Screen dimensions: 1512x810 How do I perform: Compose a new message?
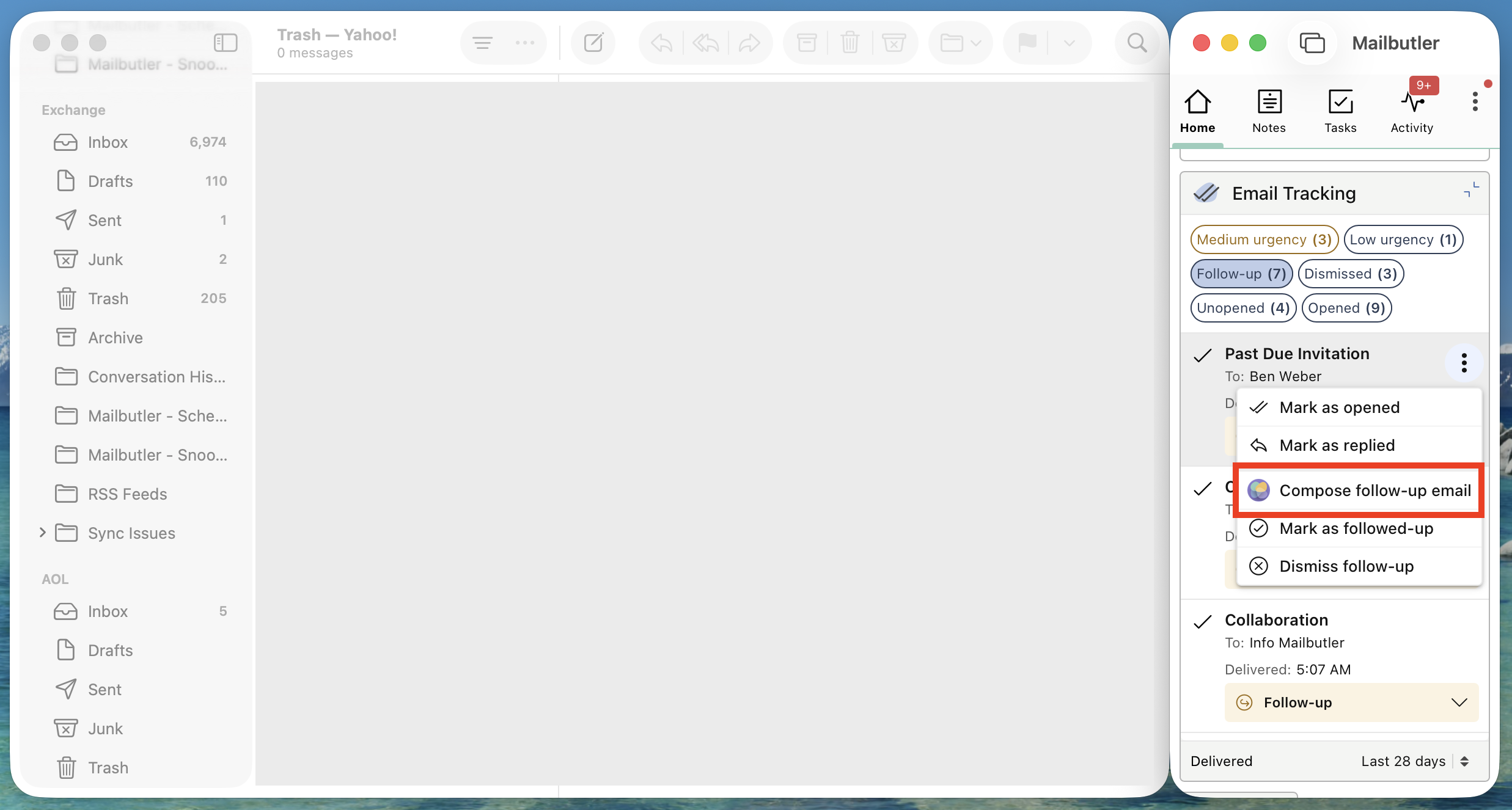(593, 43)
